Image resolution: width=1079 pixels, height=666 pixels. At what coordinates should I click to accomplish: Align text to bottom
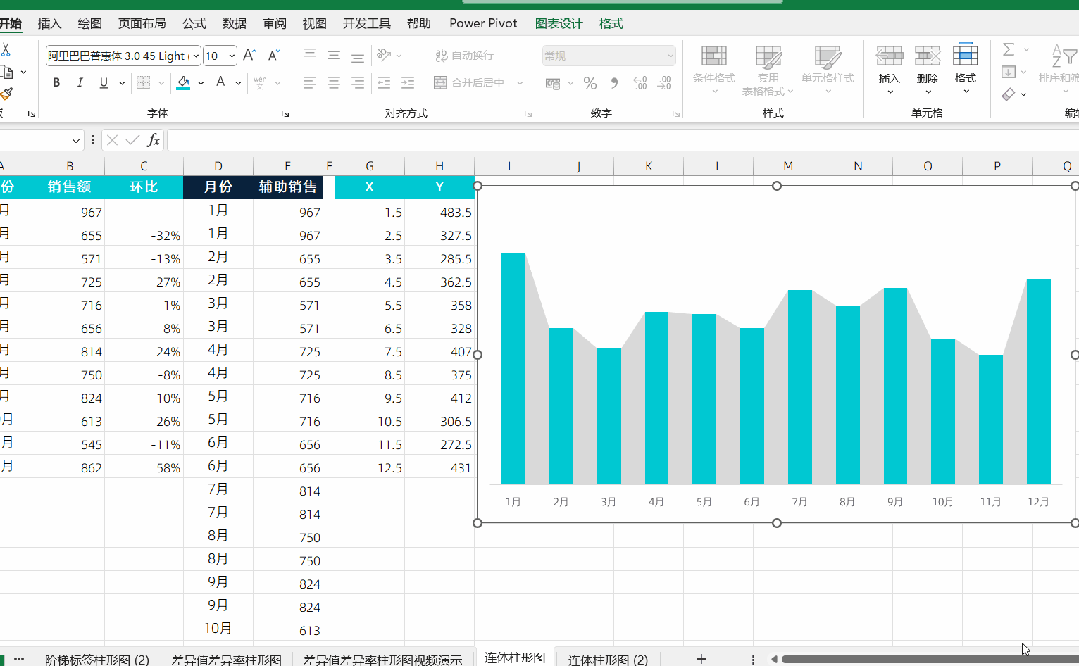coord(357,56)
